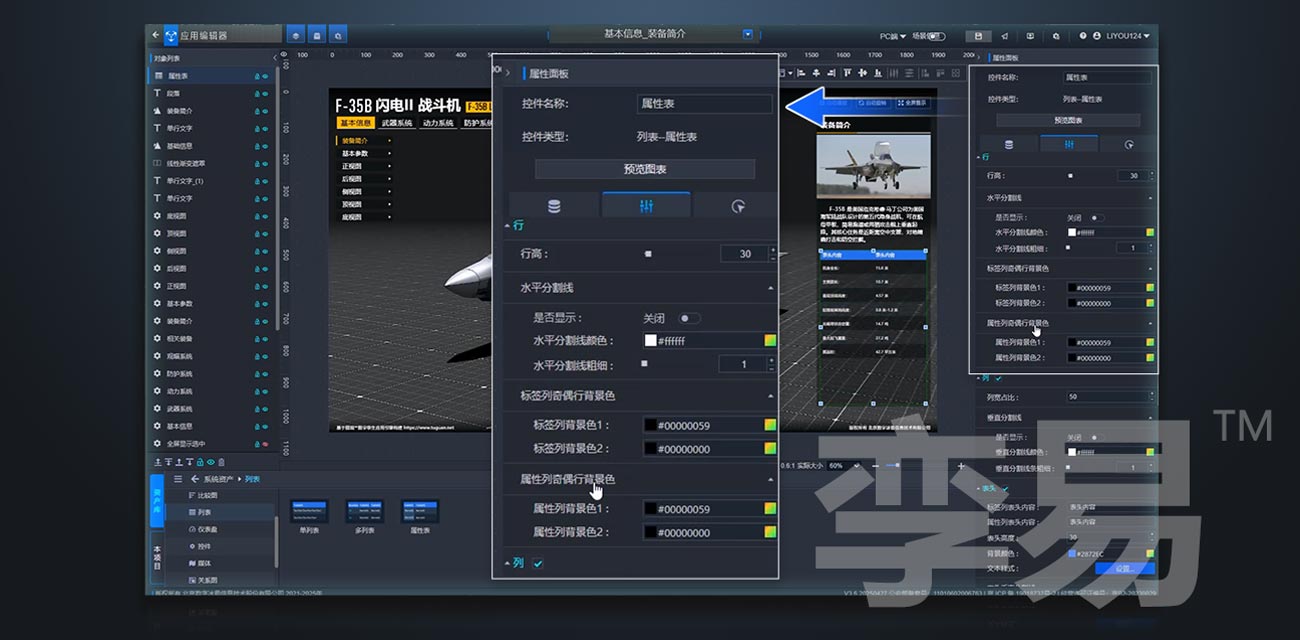Select the 属性表 thumbnail in the asset library
1300x640 pixels.
(x=420, y=513)
